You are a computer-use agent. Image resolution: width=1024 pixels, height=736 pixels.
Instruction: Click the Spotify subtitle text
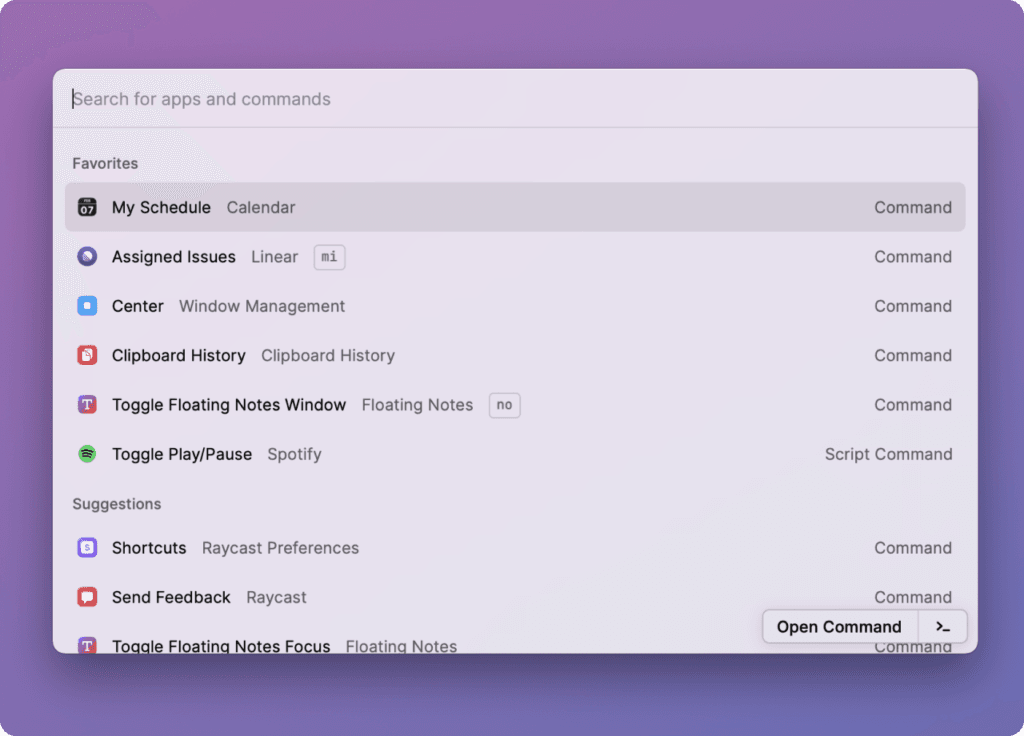coord(294,454)
